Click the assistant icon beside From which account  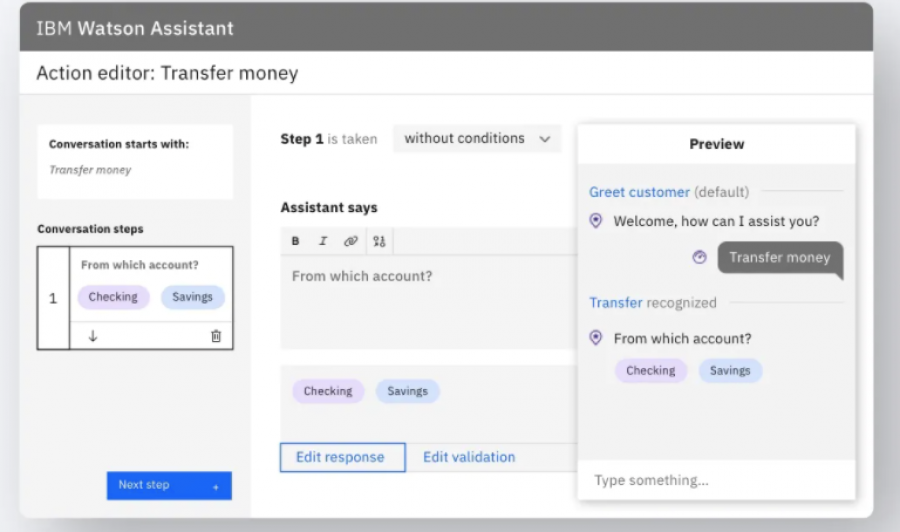(x=596, y=339)
